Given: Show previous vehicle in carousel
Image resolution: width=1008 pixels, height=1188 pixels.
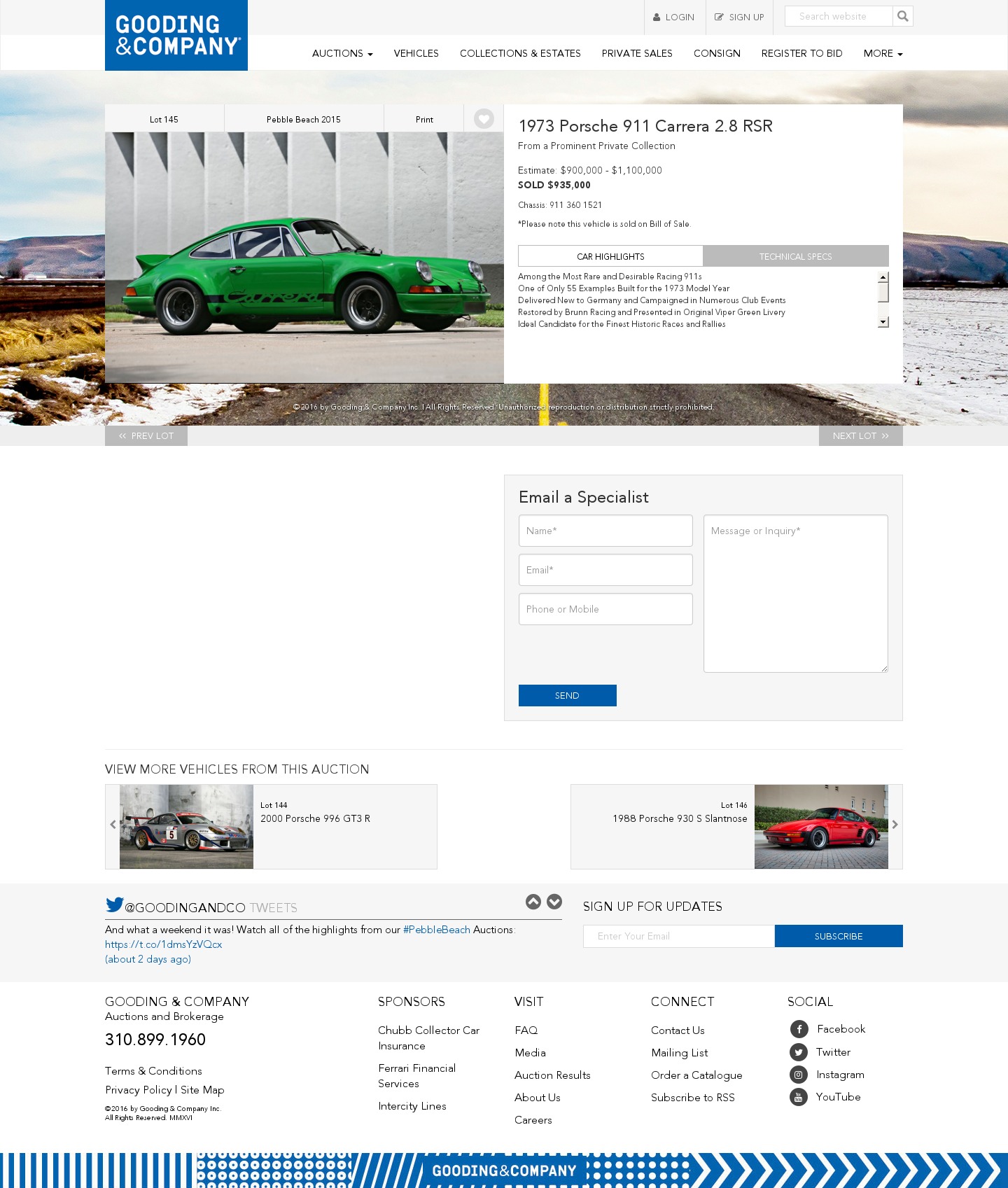Looking at the screenshot, I should tap(113, 825).
